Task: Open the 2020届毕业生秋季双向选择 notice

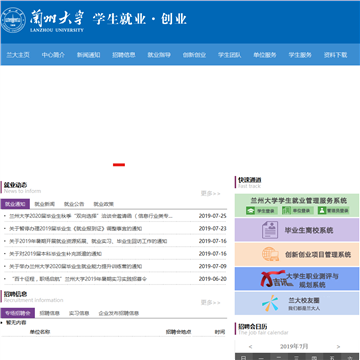Action: [x=91, y=216]
